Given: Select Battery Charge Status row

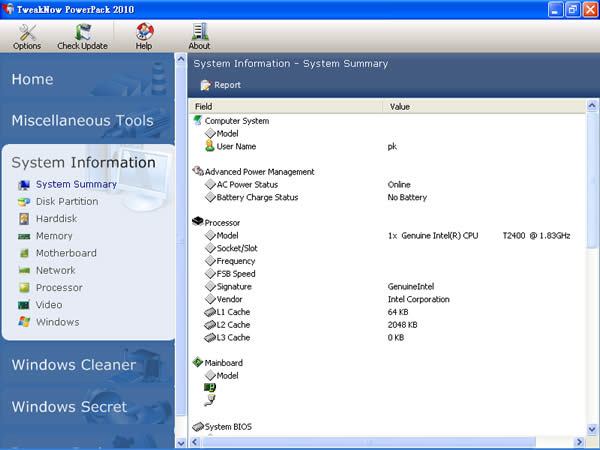Looking at the screenshot, I should click(x=387, y=197).
